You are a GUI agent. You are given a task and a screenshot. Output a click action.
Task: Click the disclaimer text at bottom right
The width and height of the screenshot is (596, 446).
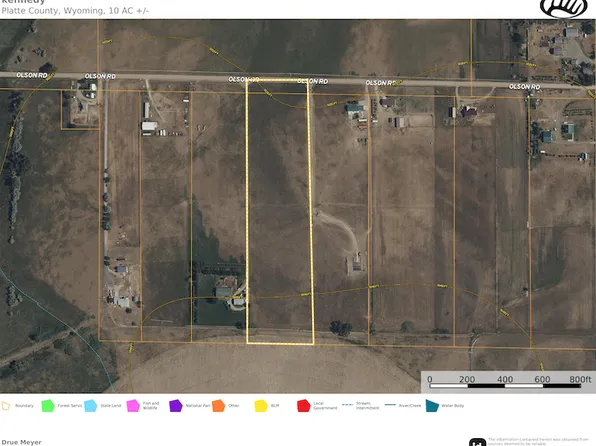tap(538, 442)
